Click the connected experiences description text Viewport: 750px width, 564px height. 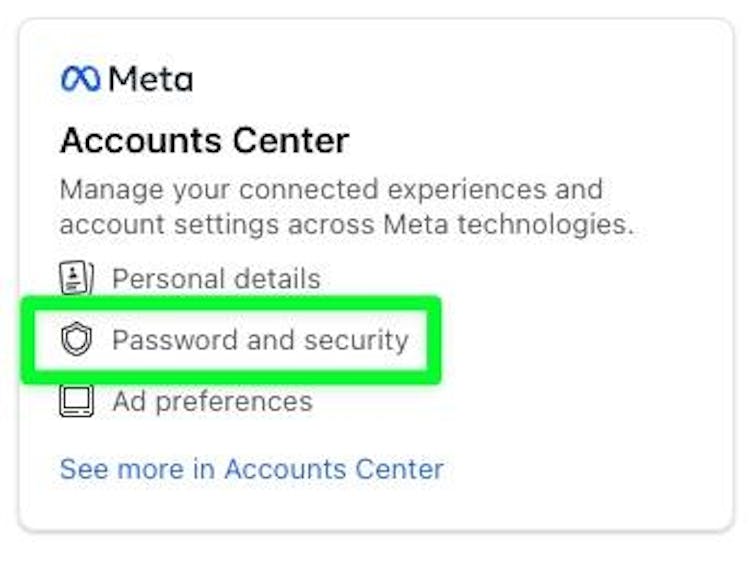pos(347,207)
